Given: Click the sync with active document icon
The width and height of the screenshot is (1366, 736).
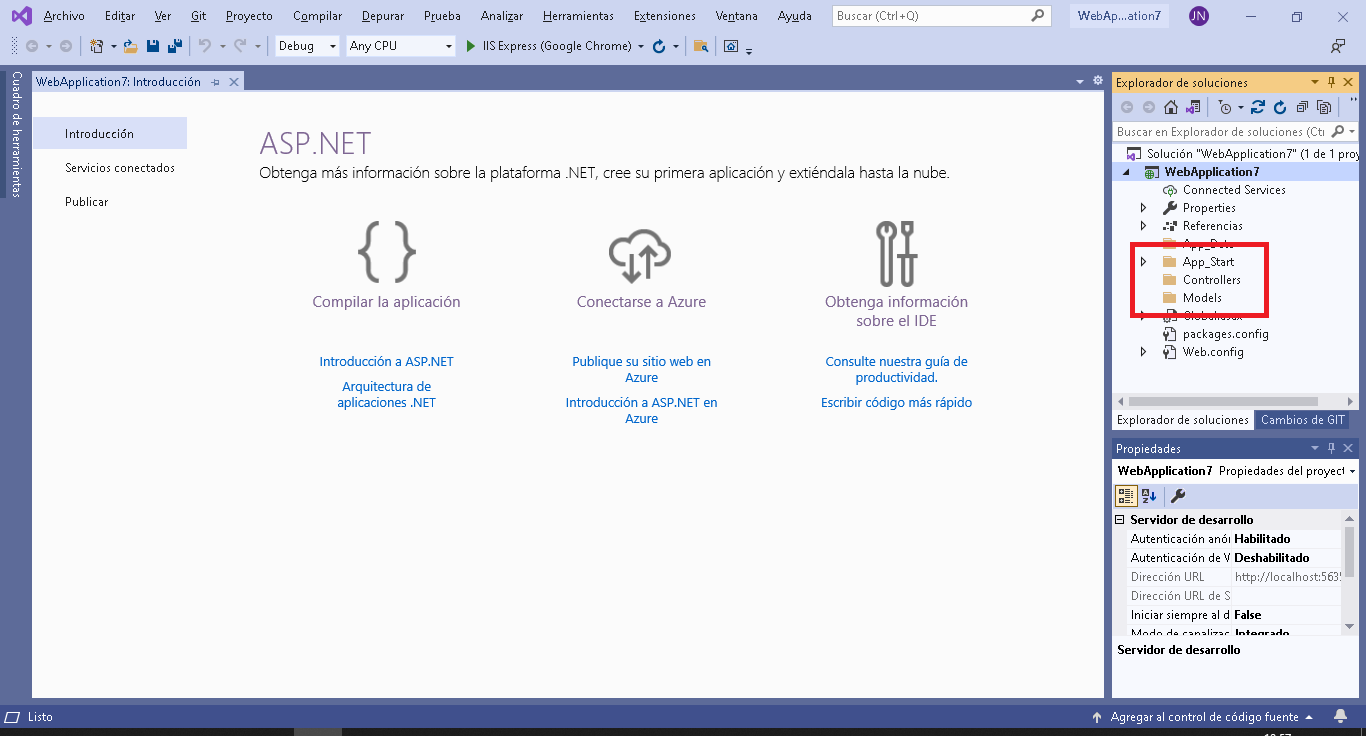Looking at the screenshot, I should pyautogui.click(x=1258, y=107).
